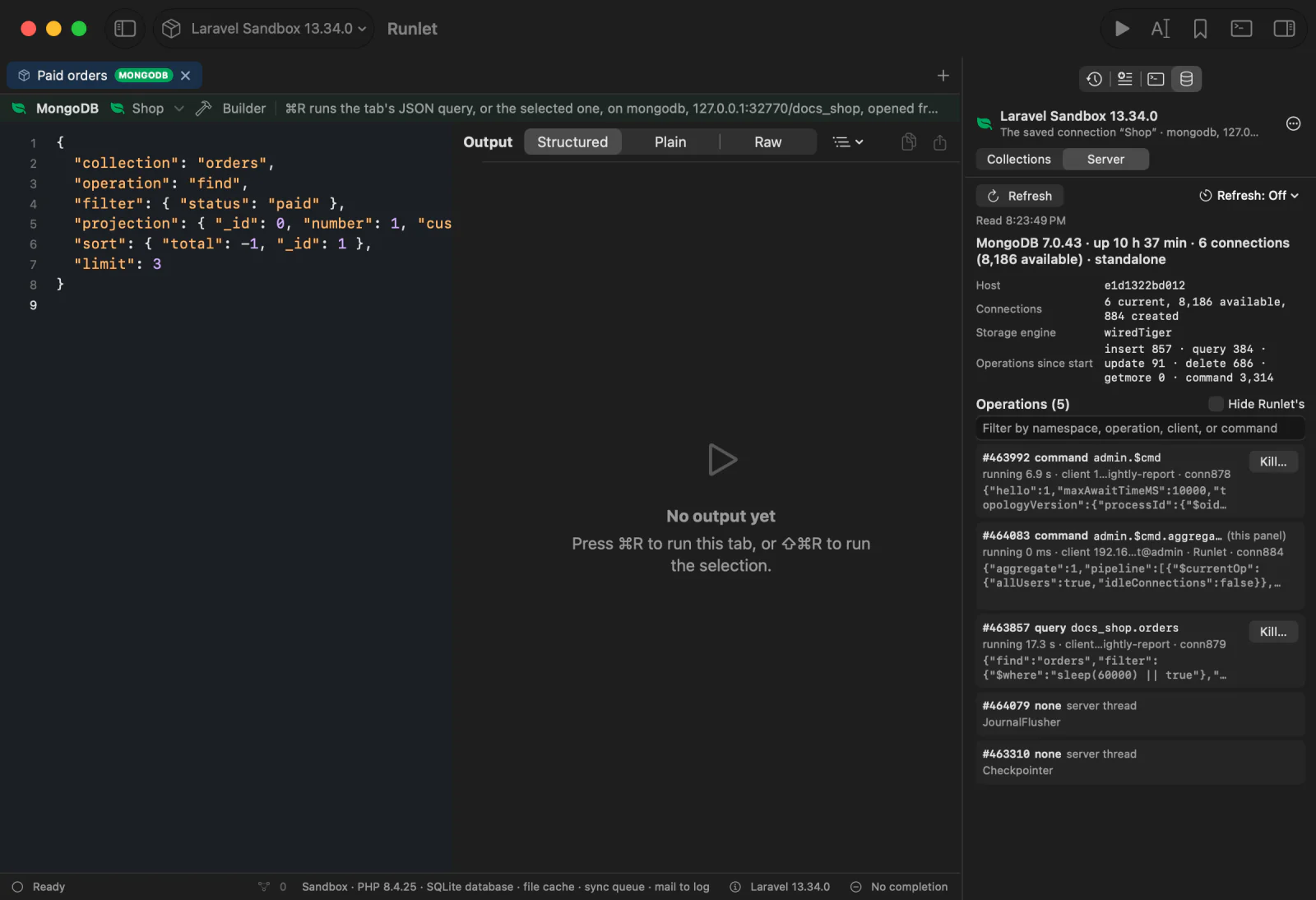
Task: Switch output to Plain view
Action: point(670,142)
